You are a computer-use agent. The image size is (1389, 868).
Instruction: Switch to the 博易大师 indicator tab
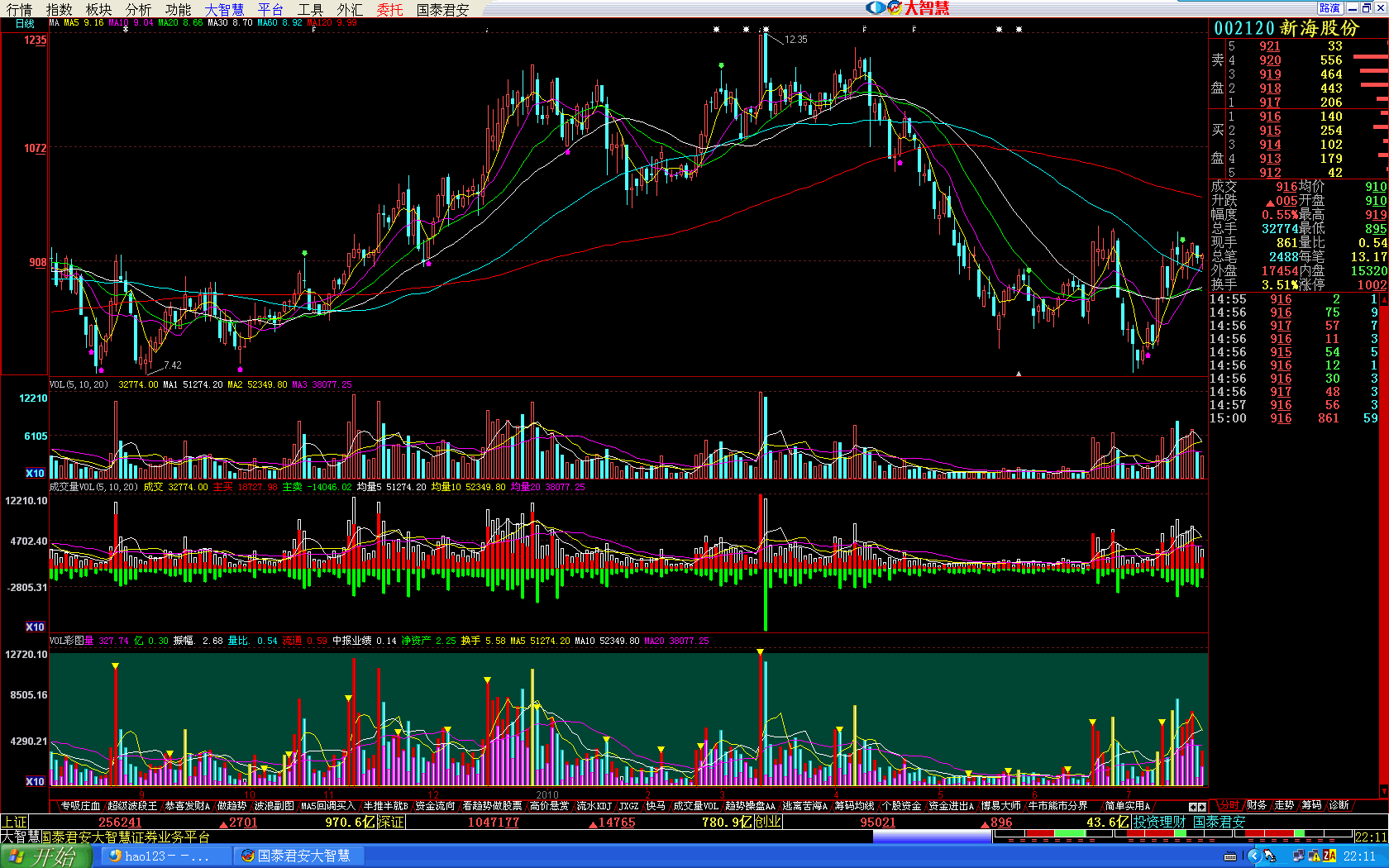[x=1001, y=806]
